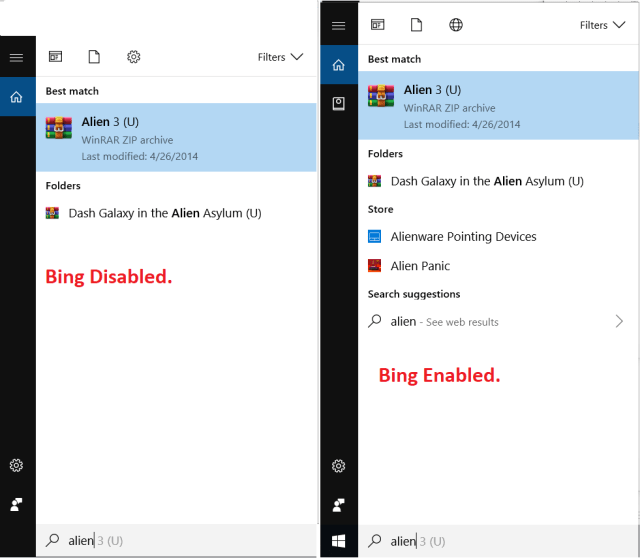Viewport: 640px width, 558px height.
Task: Click the Windows Start button
Action: 338,541
